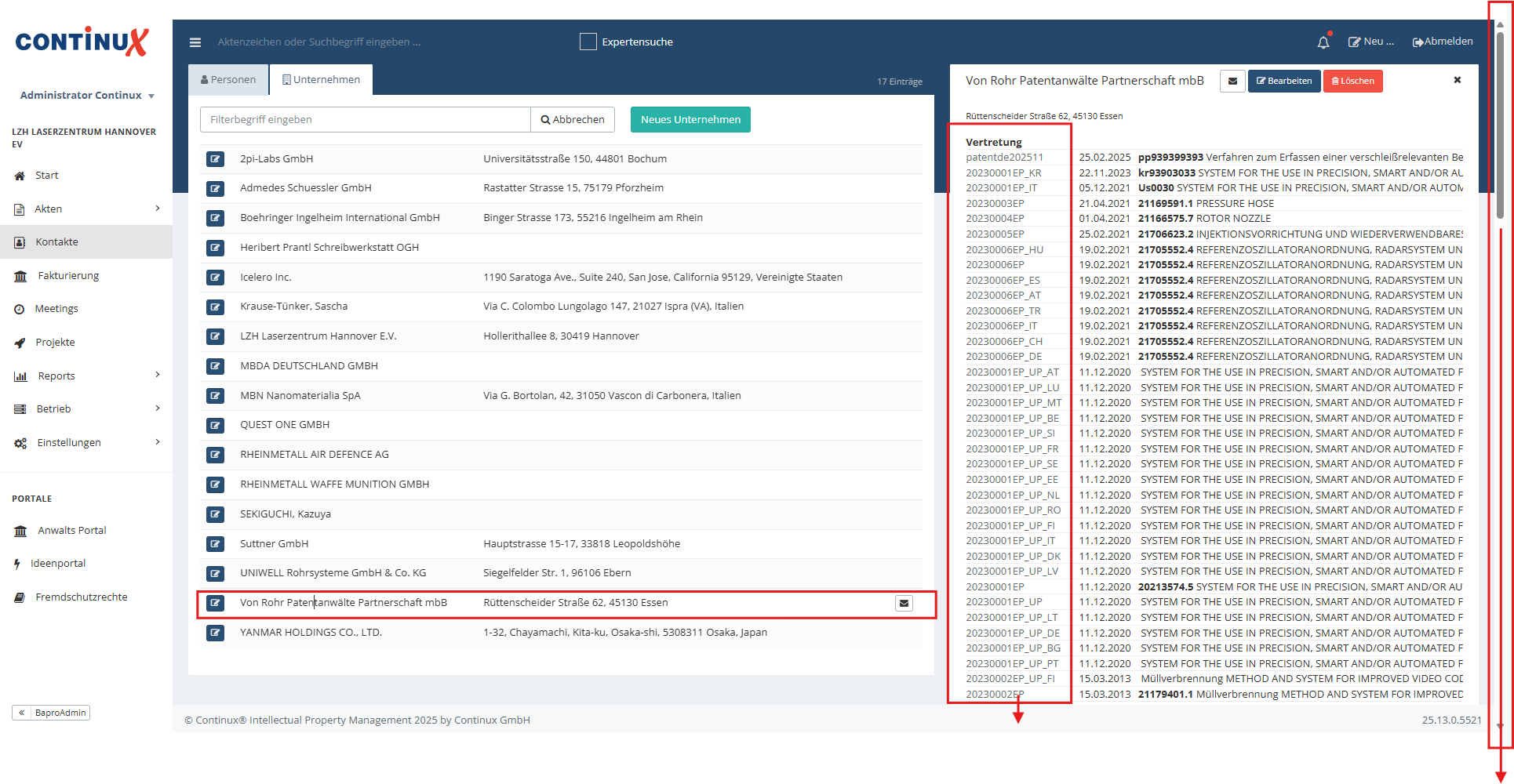Image resolution: width=1514 pixels, height=784 pixels.
Task: Expand the Reports sidebar menu
Action: (86, 376)
